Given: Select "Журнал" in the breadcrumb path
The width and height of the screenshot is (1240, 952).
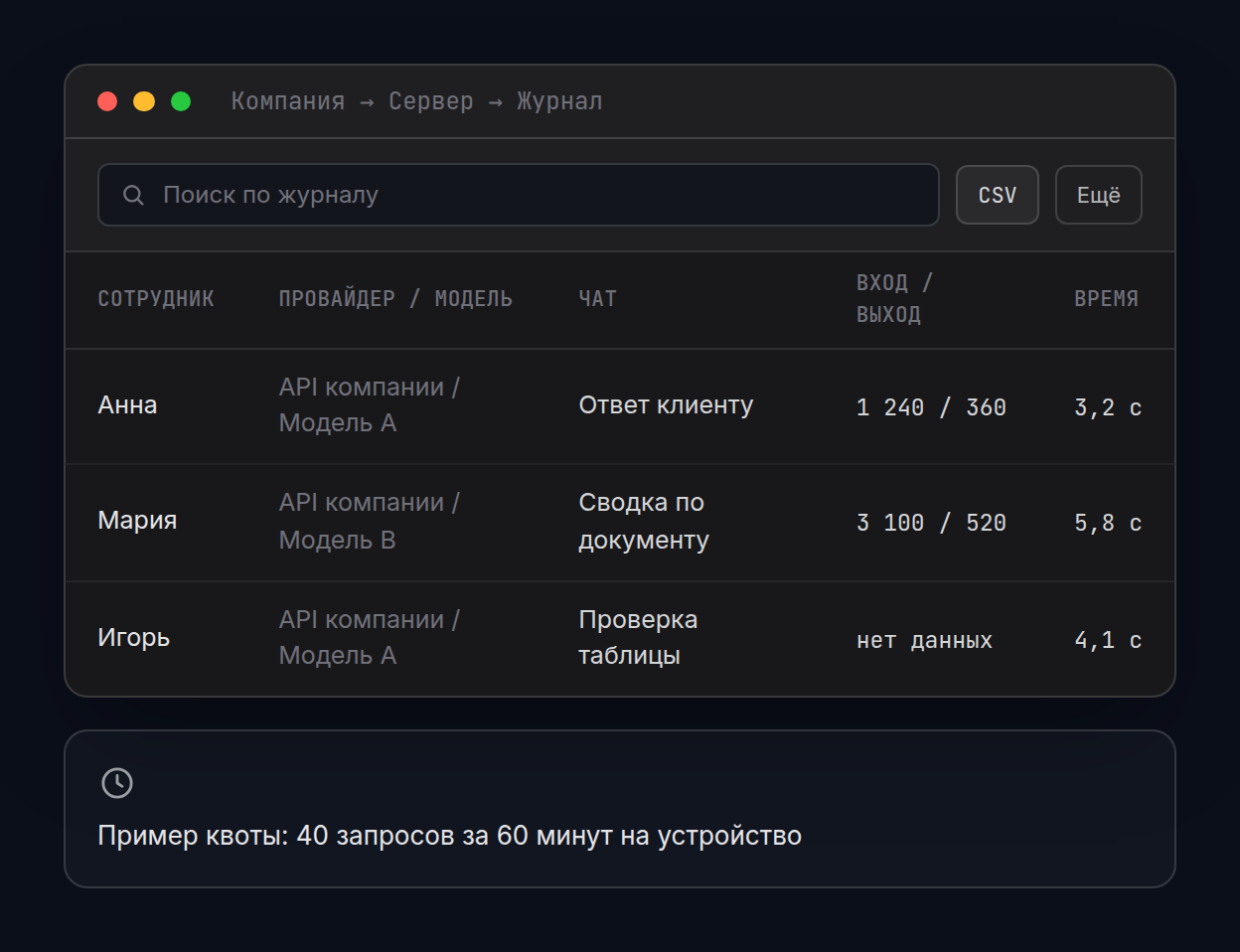Looking at the screenshot, I should coord(559,101).
